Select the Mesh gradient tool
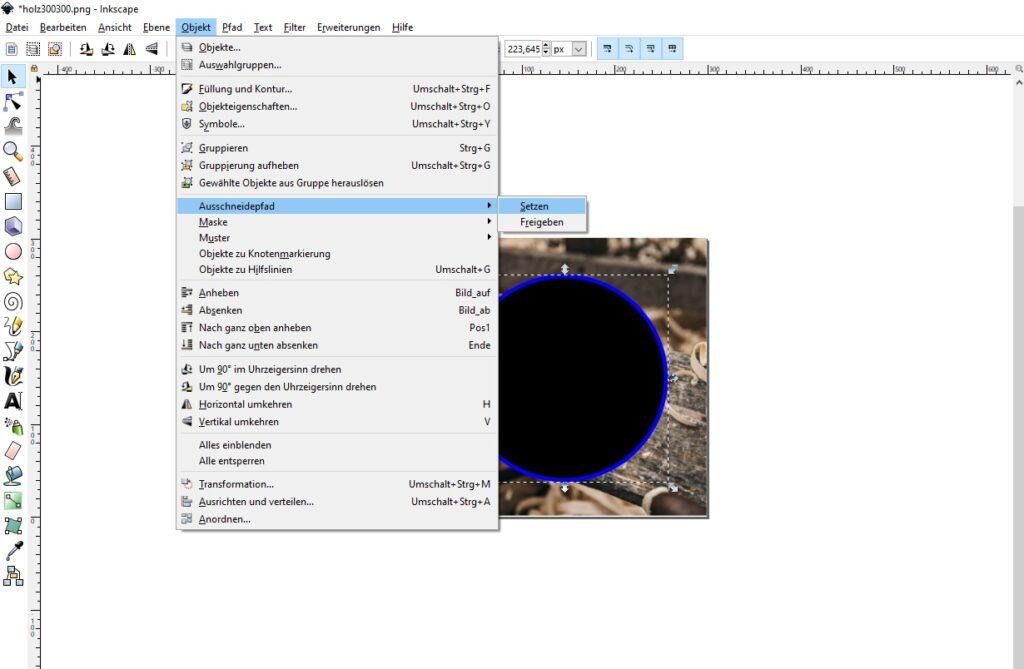 tap(12, 525)
